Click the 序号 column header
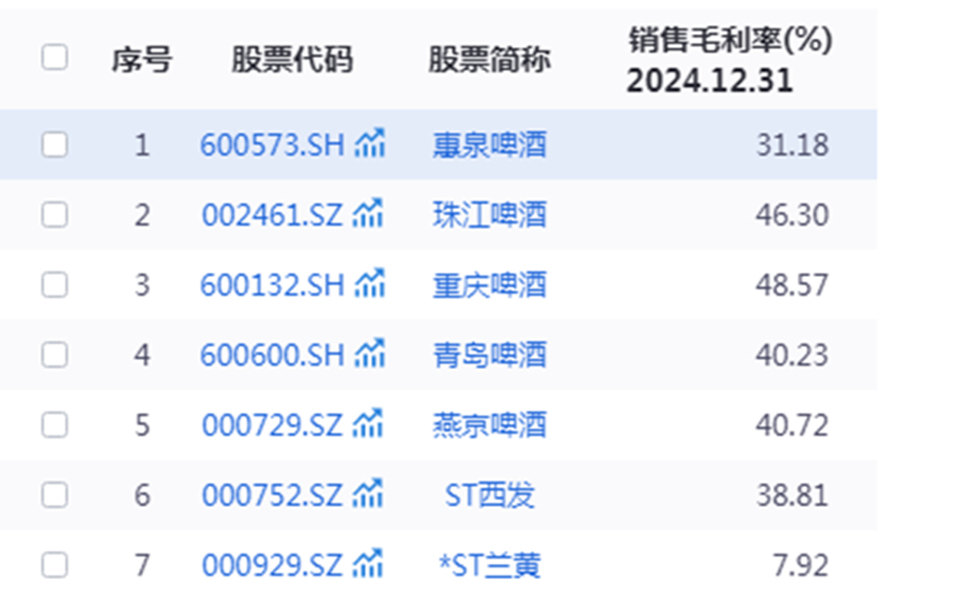 pyautogui.click(x=142, y=60)
